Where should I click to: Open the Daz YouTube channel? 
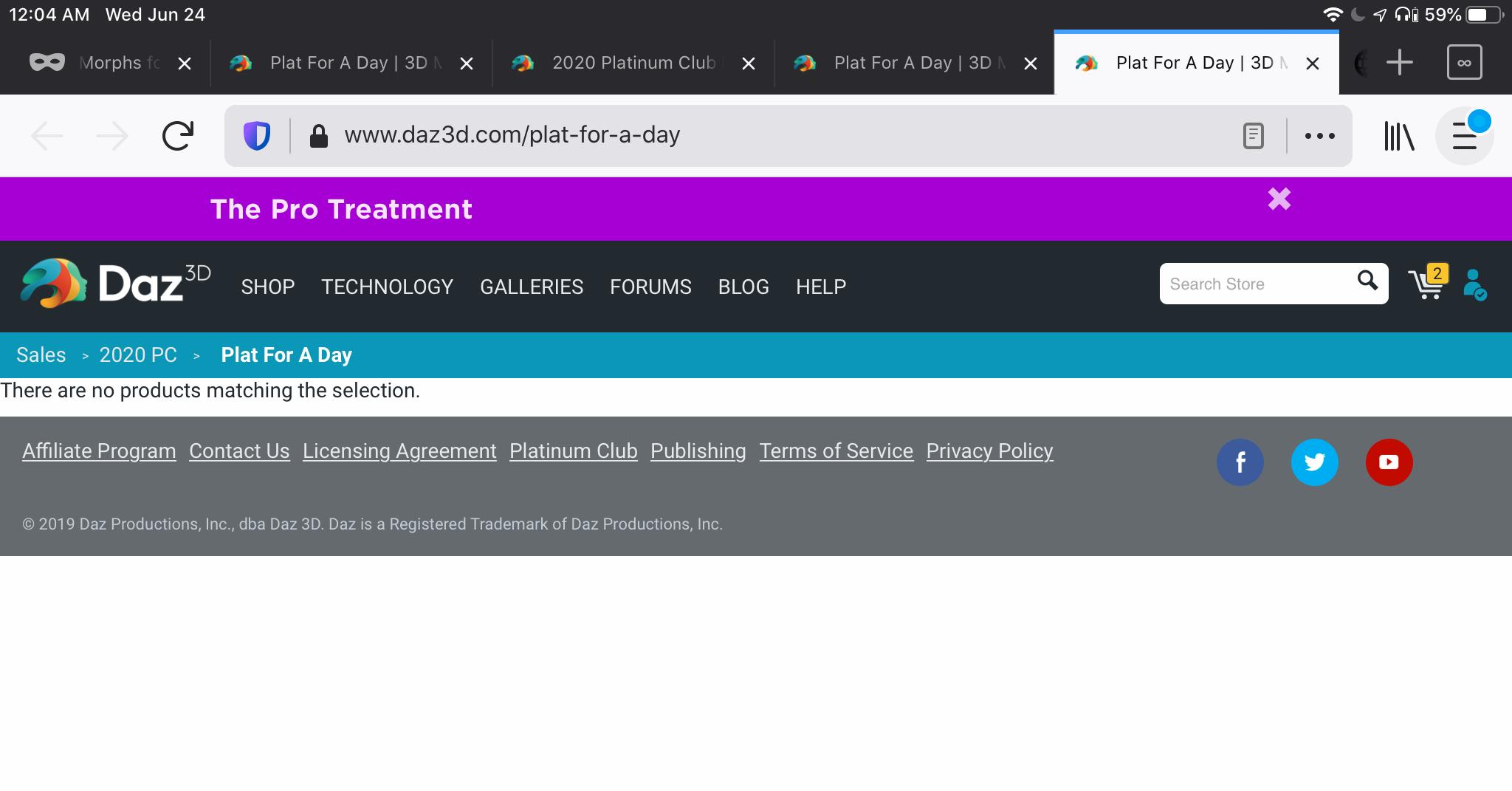click(1389, 462)
